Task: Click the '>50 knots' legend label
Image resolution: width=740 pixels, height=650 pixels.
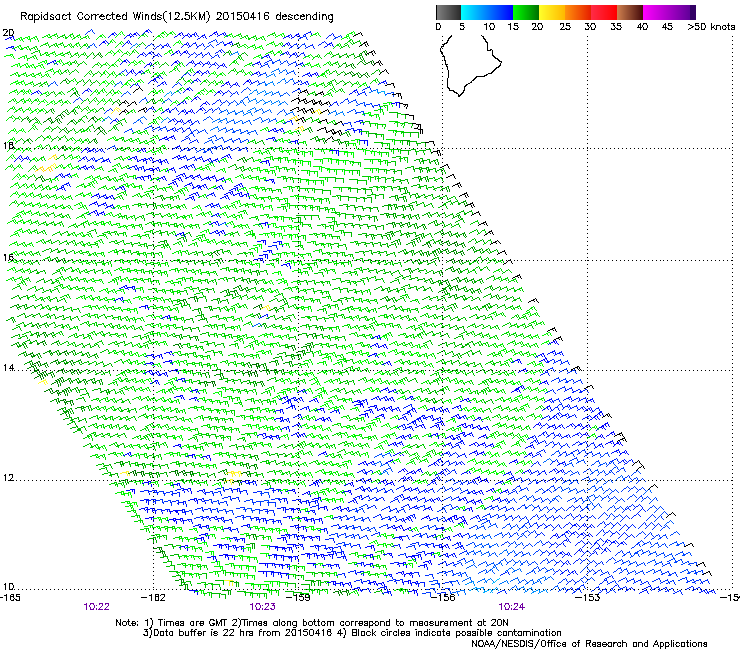Action: point(711,27)
